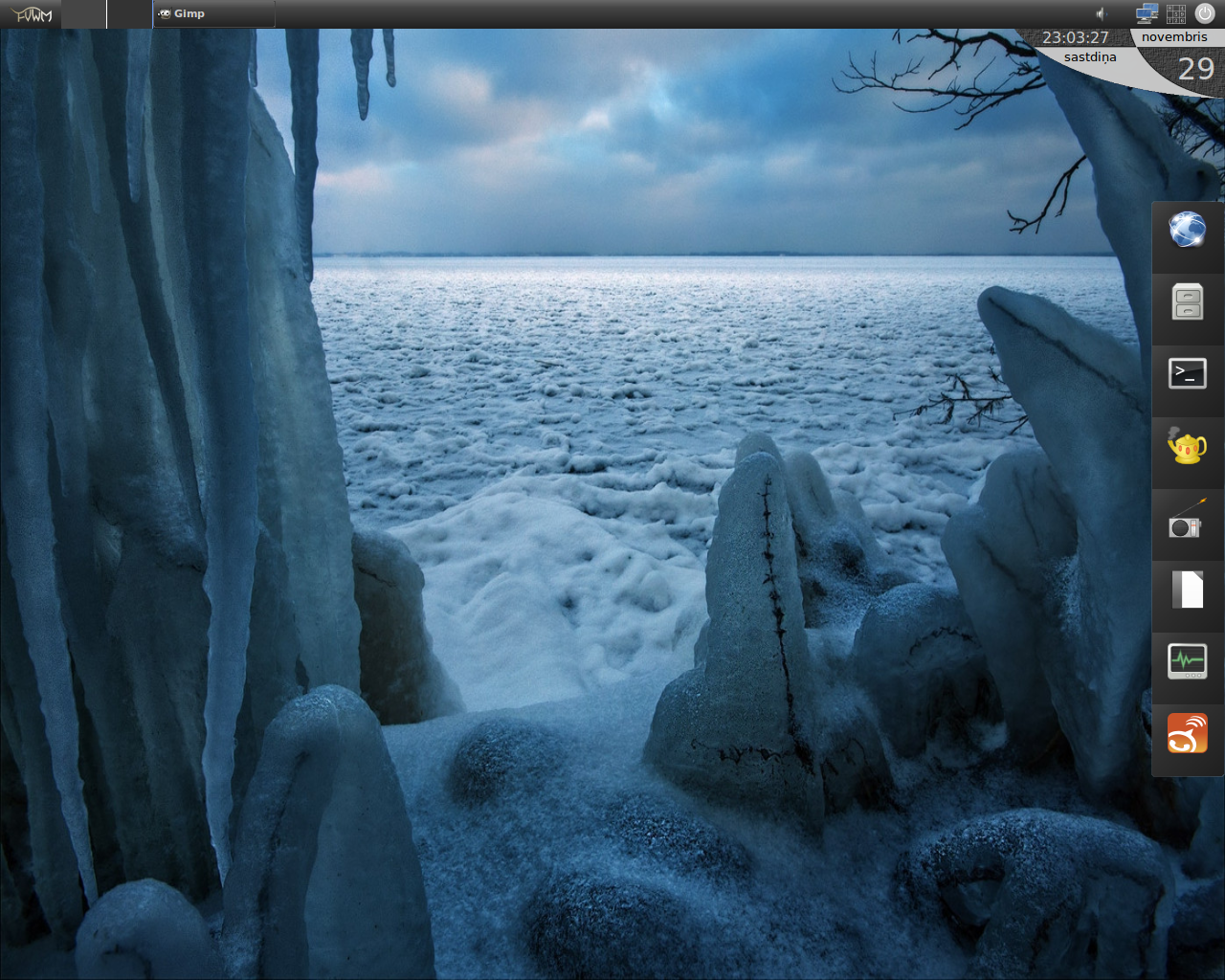The width and height of the screenshot is (1225, 980).
Task: Launch the terminal from the dock
Action: (x=1188, y=373)
